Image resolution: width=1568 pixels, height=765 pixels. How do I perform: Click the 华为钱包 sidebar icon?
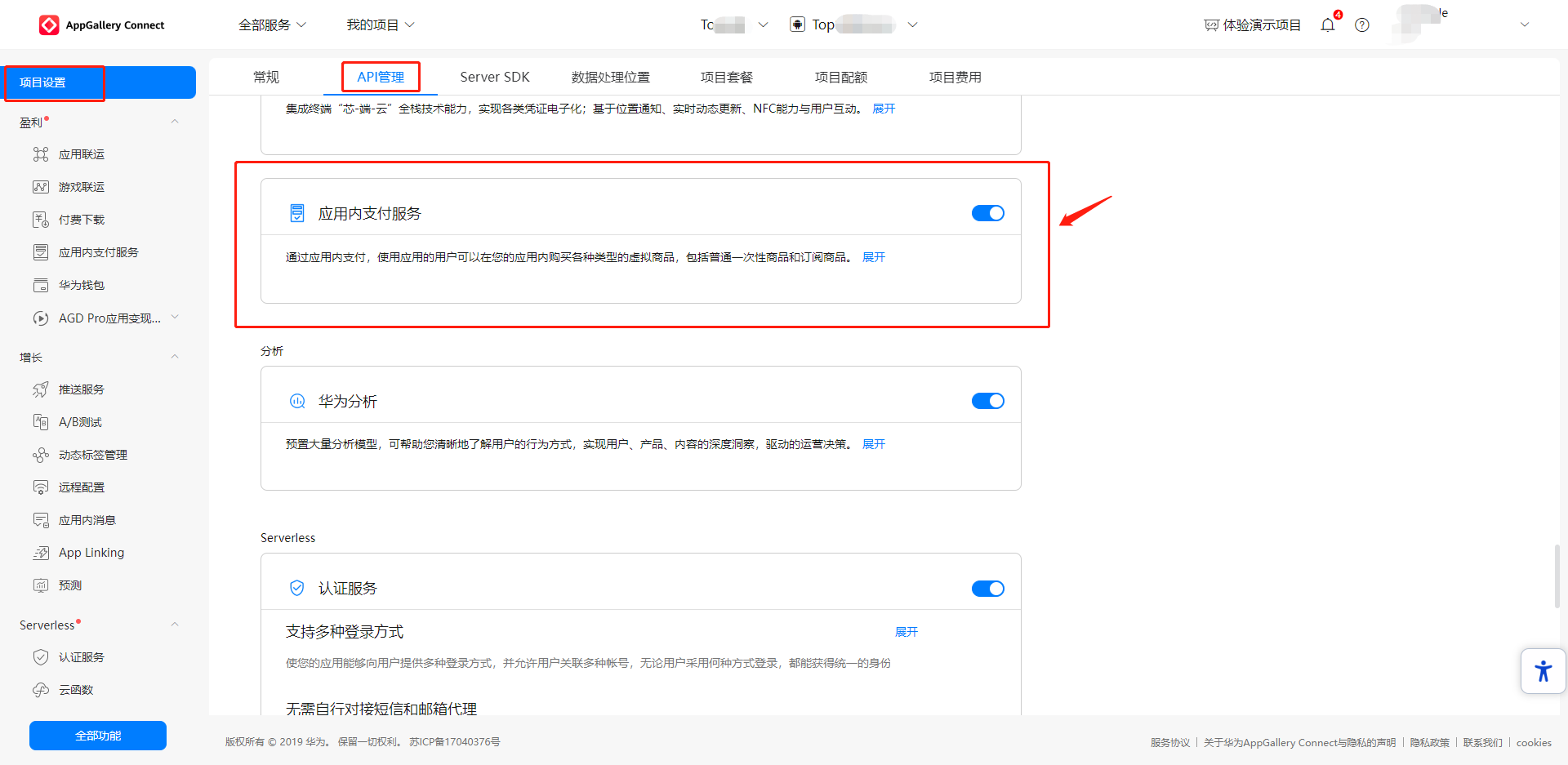point(41,285)
